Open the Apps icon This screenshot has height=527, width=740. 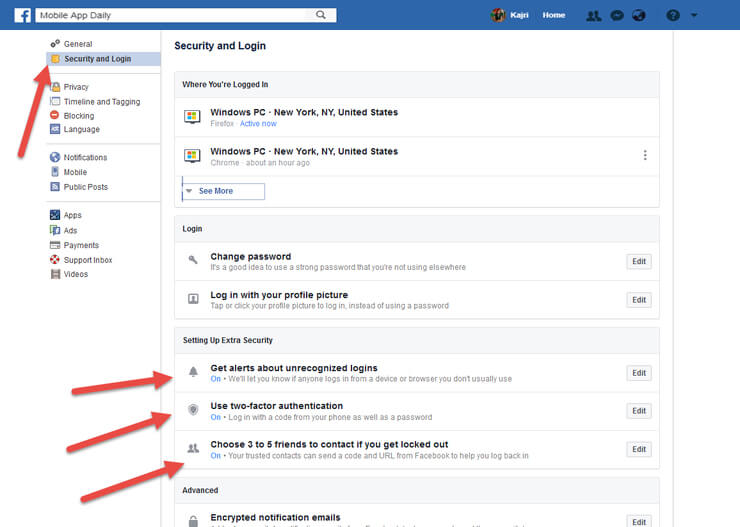point(55,215)
